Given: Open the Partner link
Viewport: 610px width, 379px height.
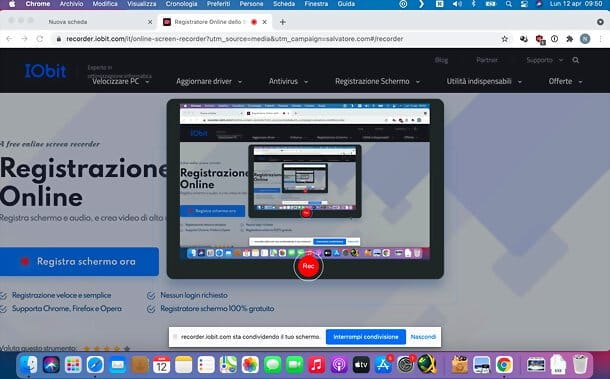Looking at the screenshot, I should [x=487, y=60].
